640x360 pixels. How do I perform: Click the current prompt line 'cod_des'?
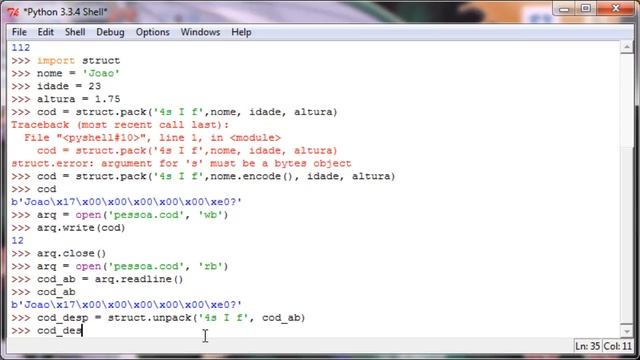pos(47,331)
